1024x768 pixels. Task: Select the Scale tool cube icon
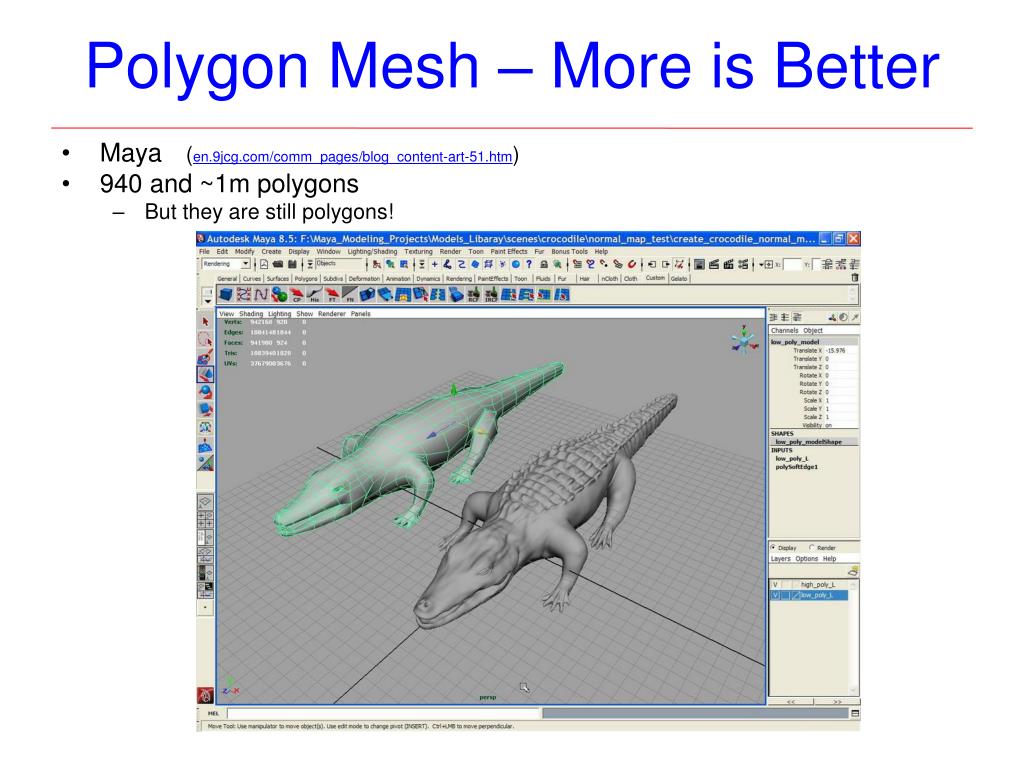[205, 409]
